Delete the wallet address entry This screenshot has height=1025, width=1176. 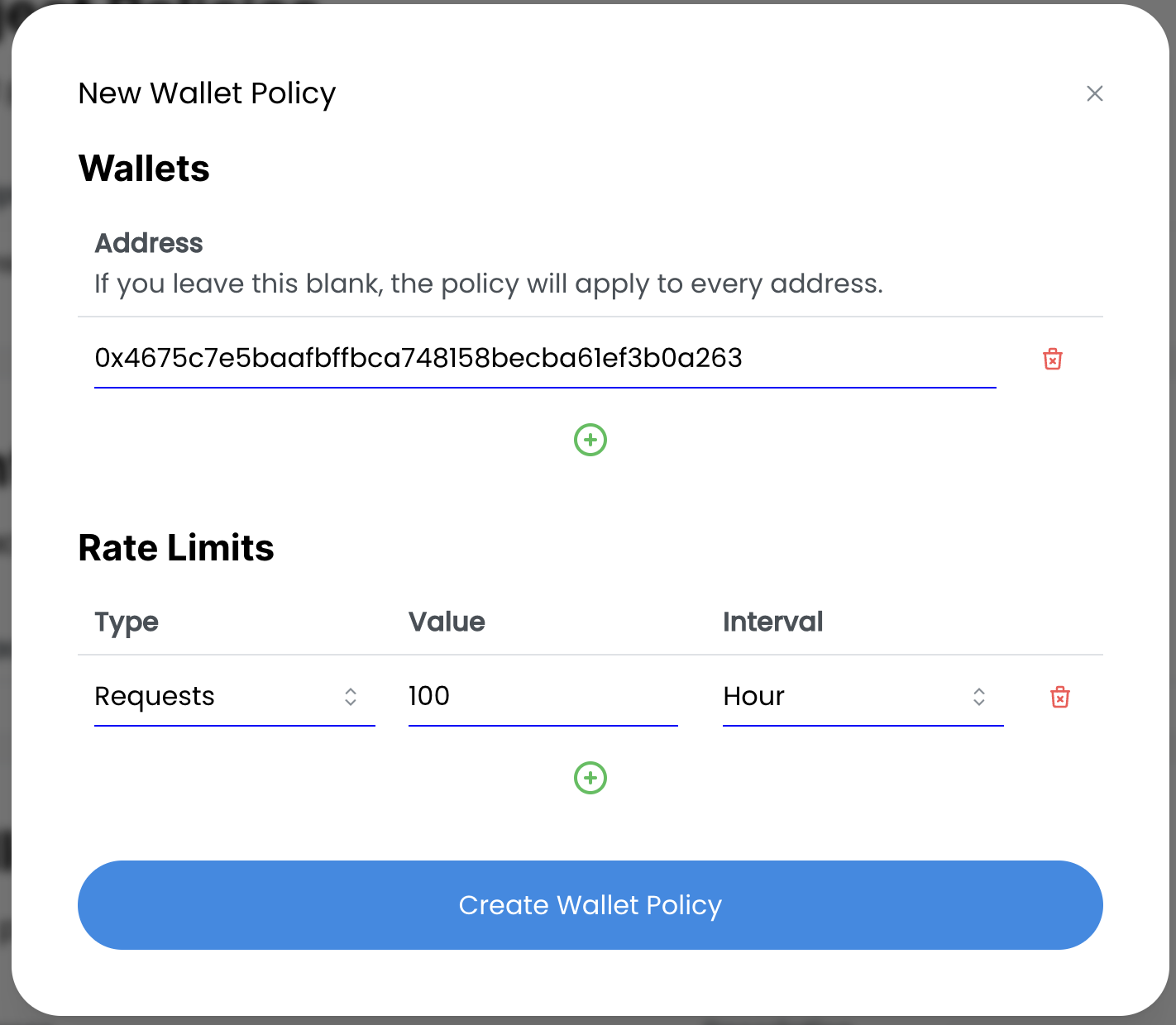point(1052,359)
